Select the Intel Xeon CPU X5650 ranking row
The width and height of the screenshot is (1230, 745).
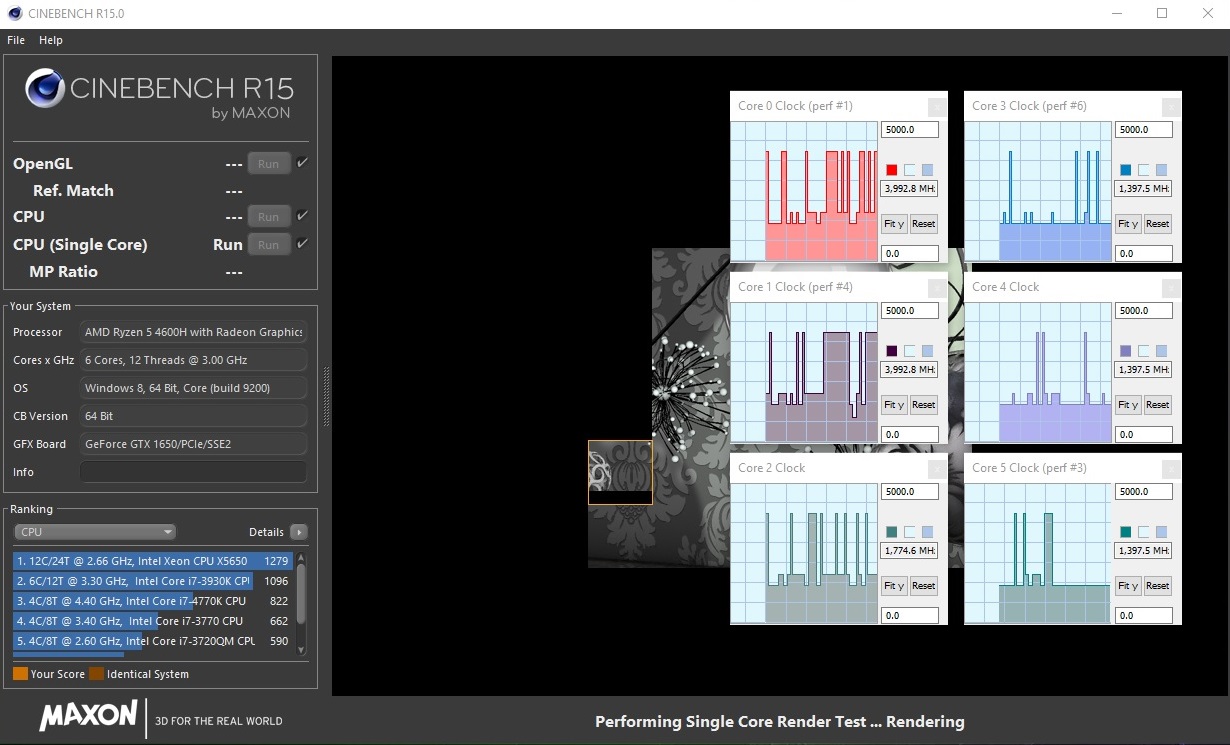[152, 561]
